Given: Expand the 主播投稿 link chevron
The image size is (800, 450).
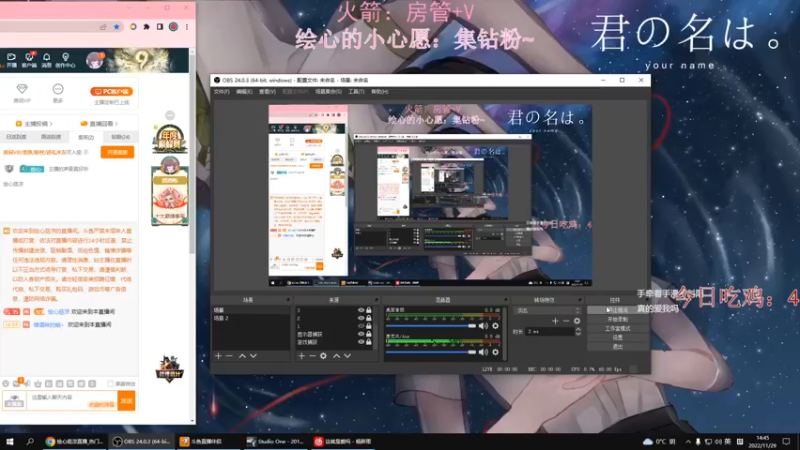Looking at the screenshot, I should click(x=51, y=123).
